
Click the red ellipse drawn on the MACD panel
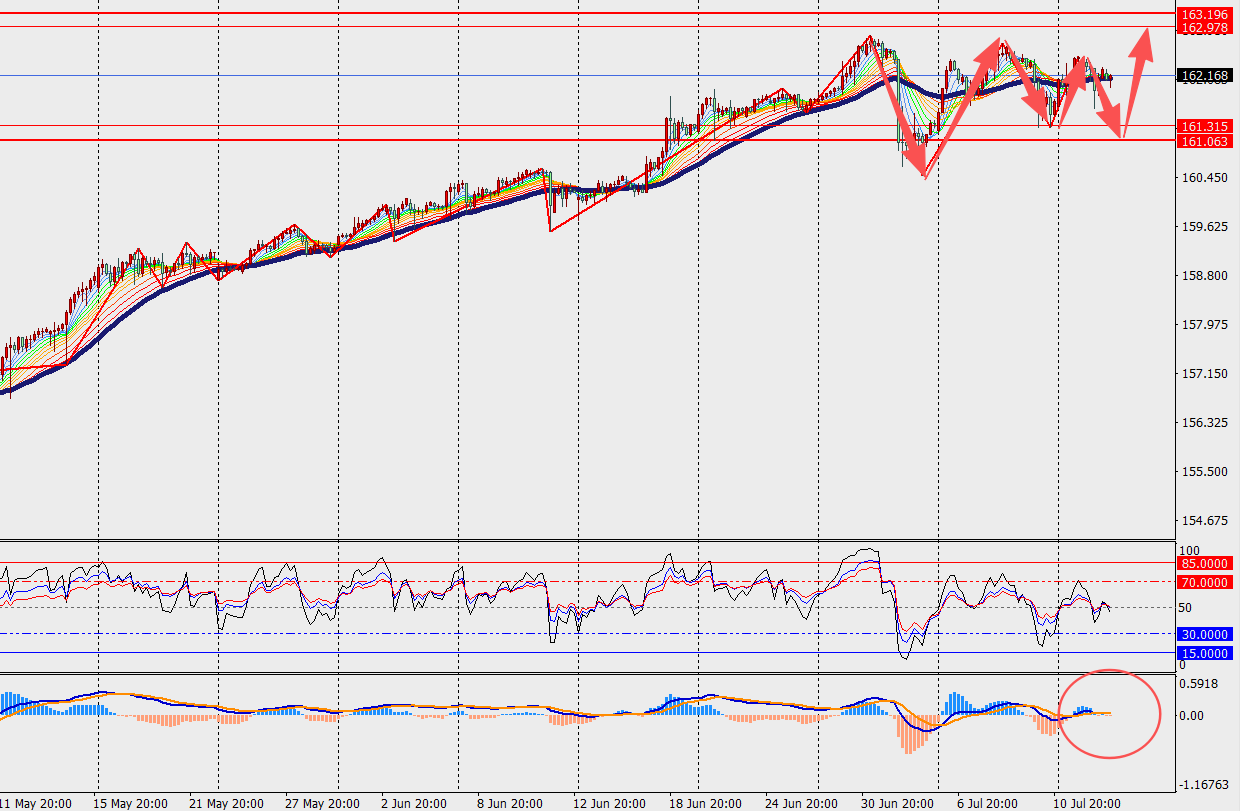coord(1110,712)
